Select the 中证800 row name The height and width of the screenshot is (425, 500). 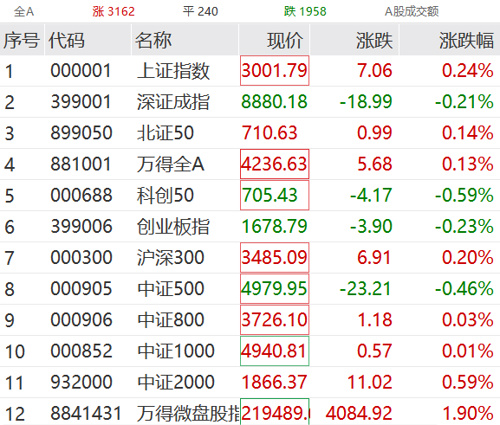pos(171,320)
